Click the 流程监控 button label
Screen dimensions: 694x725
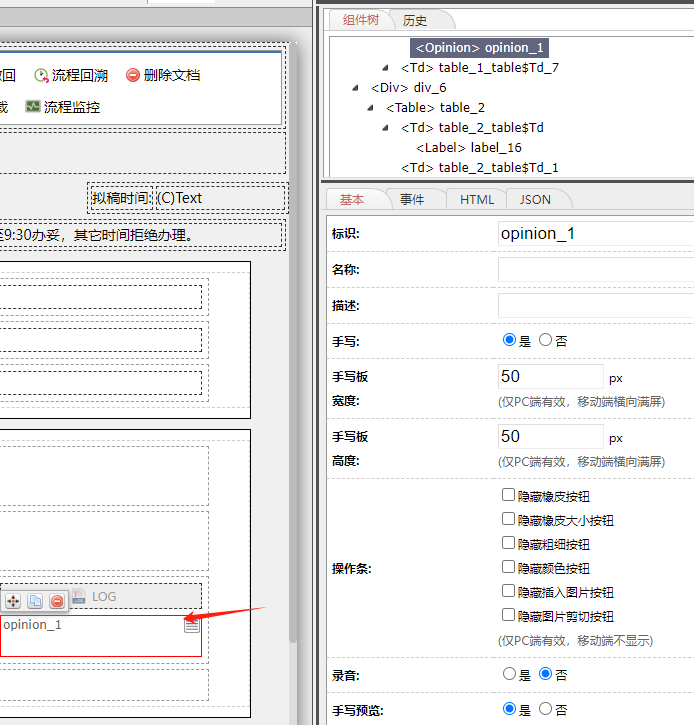coord(72,107)
